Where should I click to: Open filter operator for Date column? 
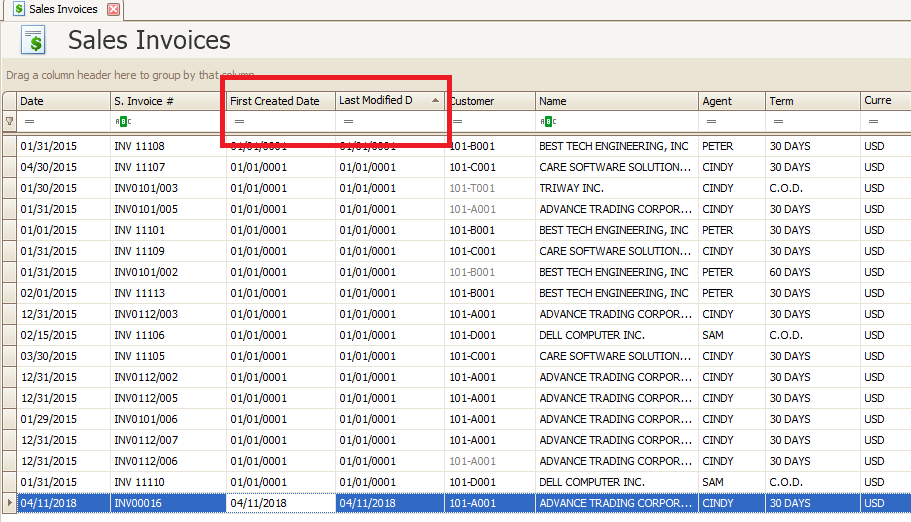(30, 121)
